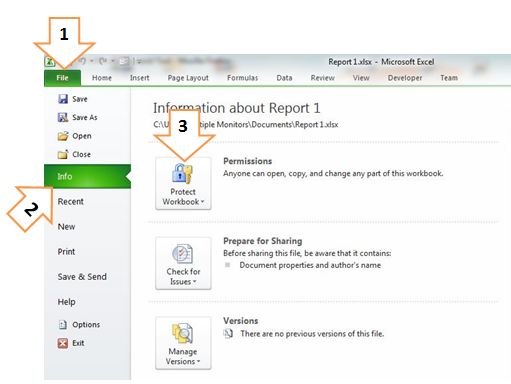Click the Open folder icon
This screenshot has height=384, width=511.
(x=63, y=136)
